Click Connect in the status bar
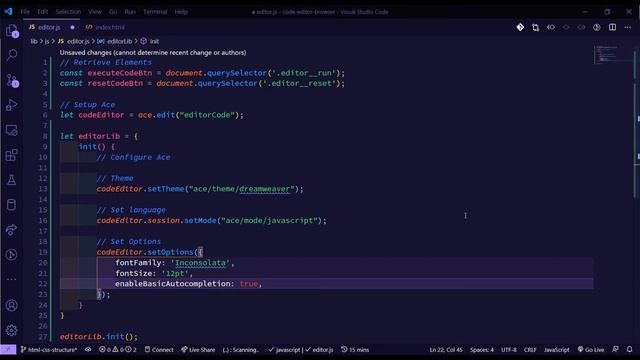Screen dimensions: 640x360 [159, 349]
